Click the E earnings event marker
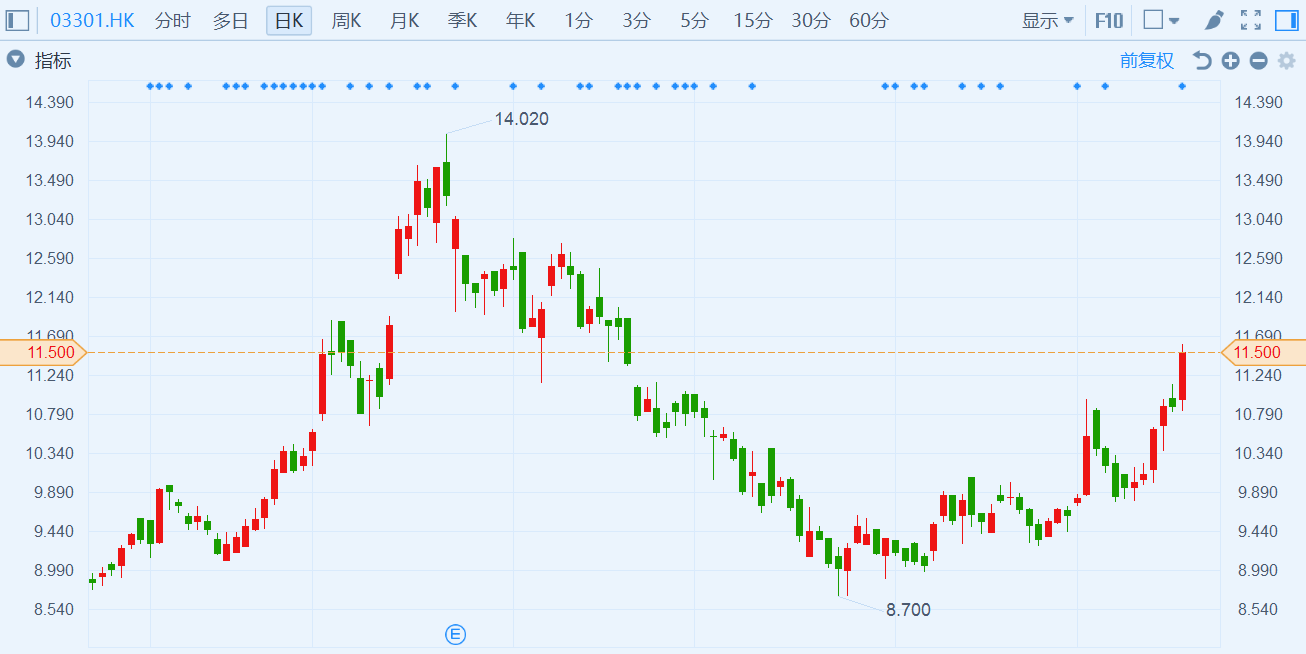Image resolution: width=1306 pixels, height=654 pixels. tap(456, 634)
